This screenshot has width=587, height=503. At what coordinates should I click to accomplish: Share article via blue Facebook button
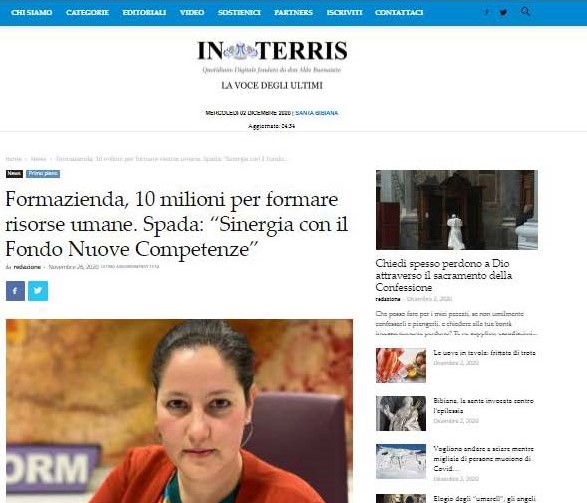15,291
